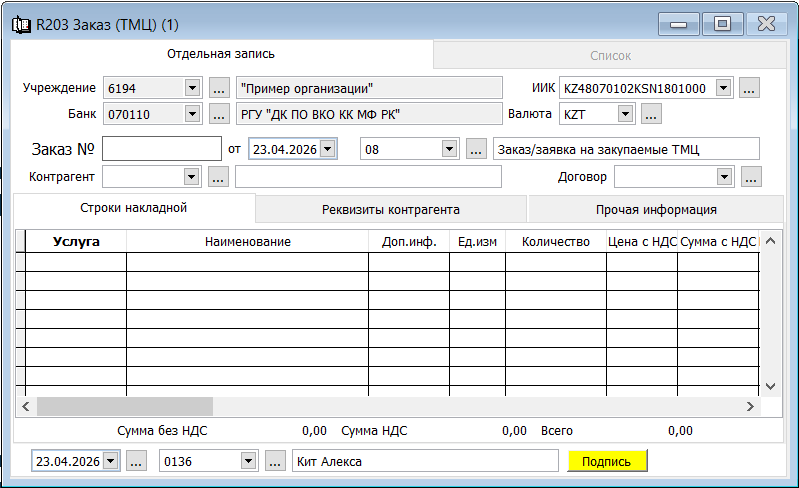The height and width of the screenshot is (488, 799).
Task: Open the Банк lookup ellipsis button
Action: point(220,114)
